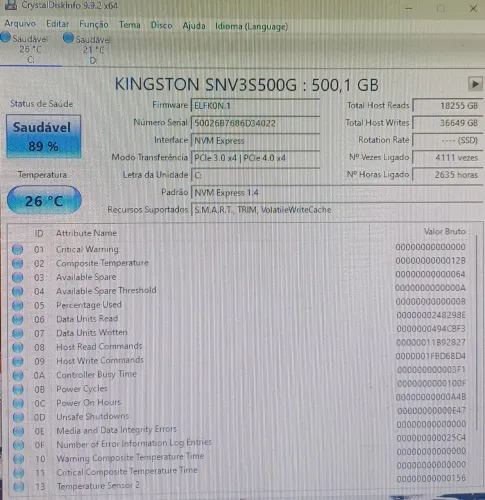Click status icon for Number of Error Information Log Entries
Image resolution: width=485 pixels, height=500 pixels.
pyautogui.click(x=18, y=445)
